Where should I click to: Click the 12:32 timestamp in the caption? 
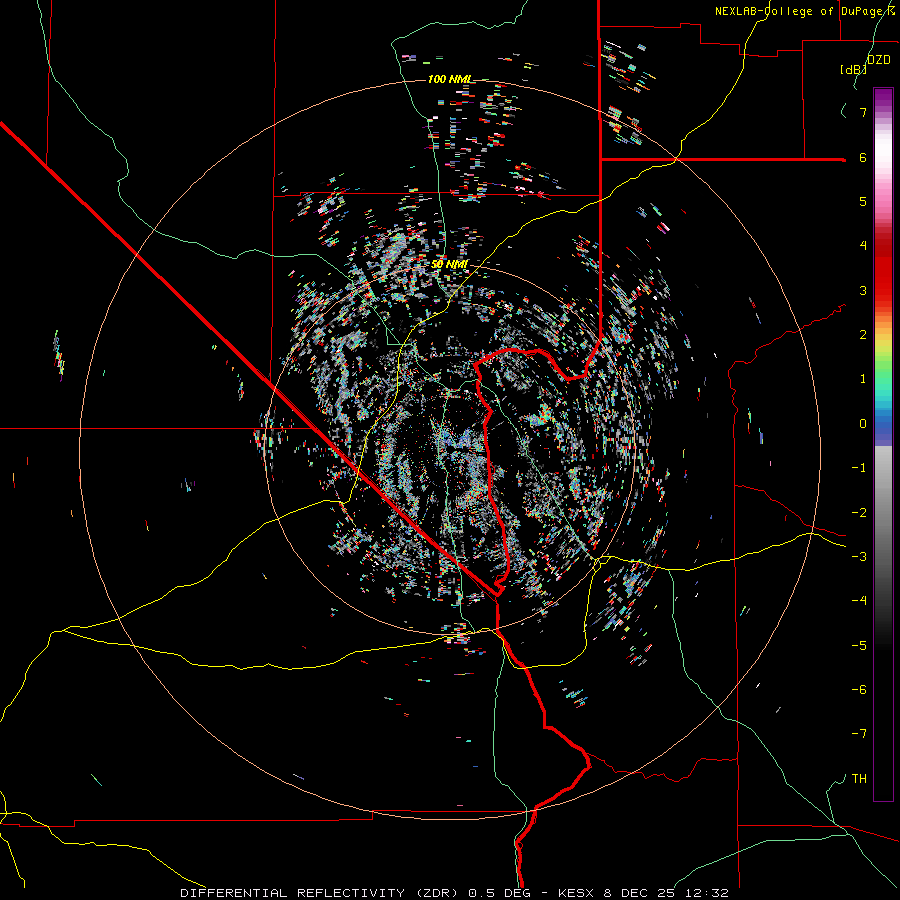pos(708,892)
